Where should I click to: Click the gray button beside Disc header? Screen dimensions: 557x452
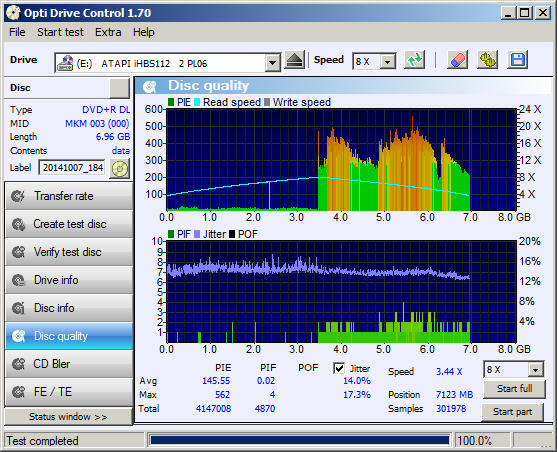(119, 88)
